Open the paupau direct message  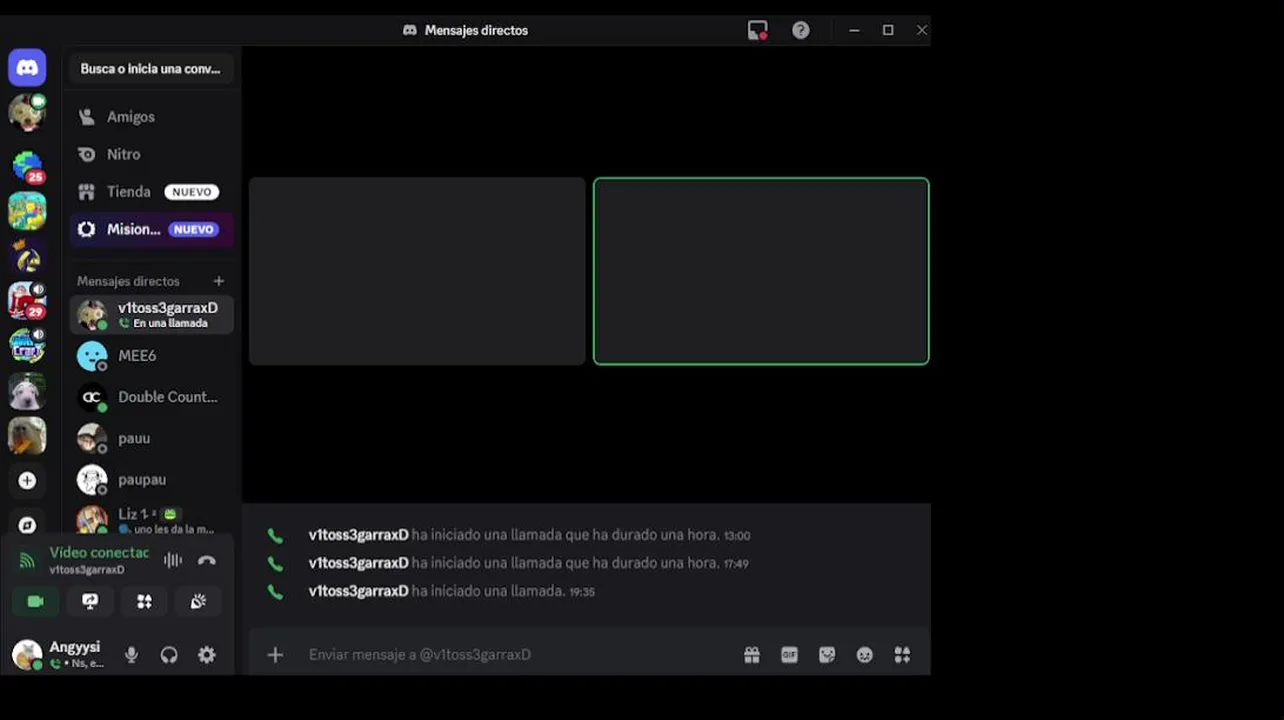click(x=152, y=479)
